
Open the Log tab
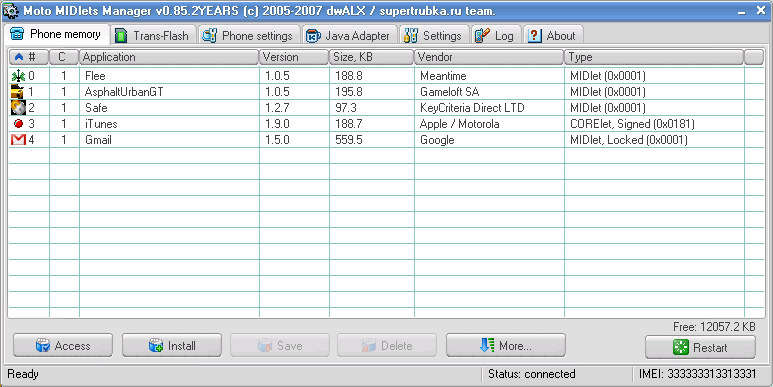point(496,35)
